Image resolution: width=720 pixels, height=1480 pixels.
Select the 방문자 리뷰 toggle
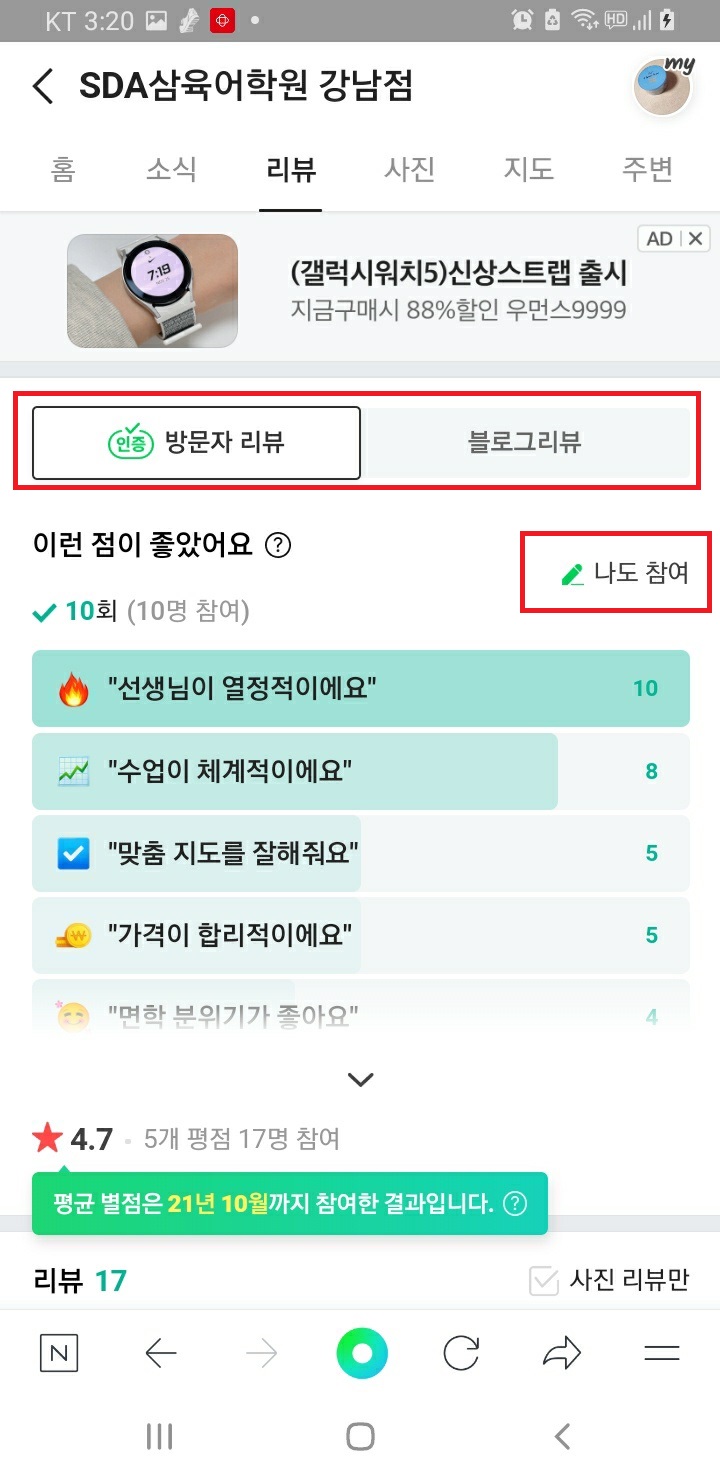[196, 442]
